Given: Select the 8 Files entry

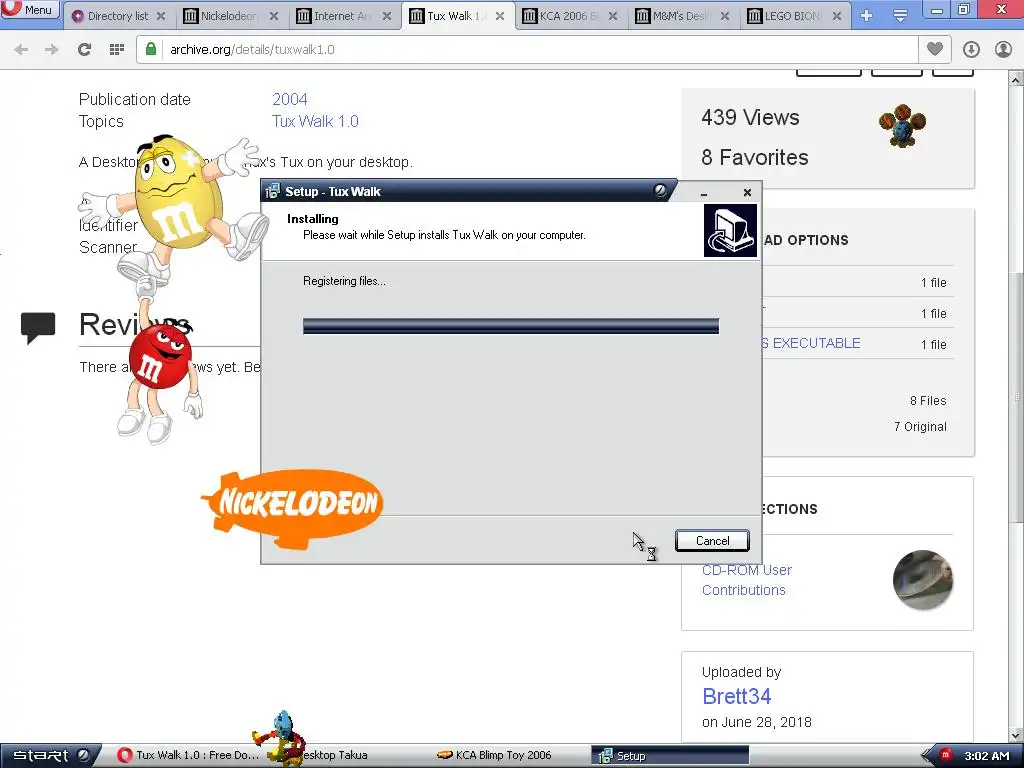Looking at the screenshot, I should (x=928, y=401).
